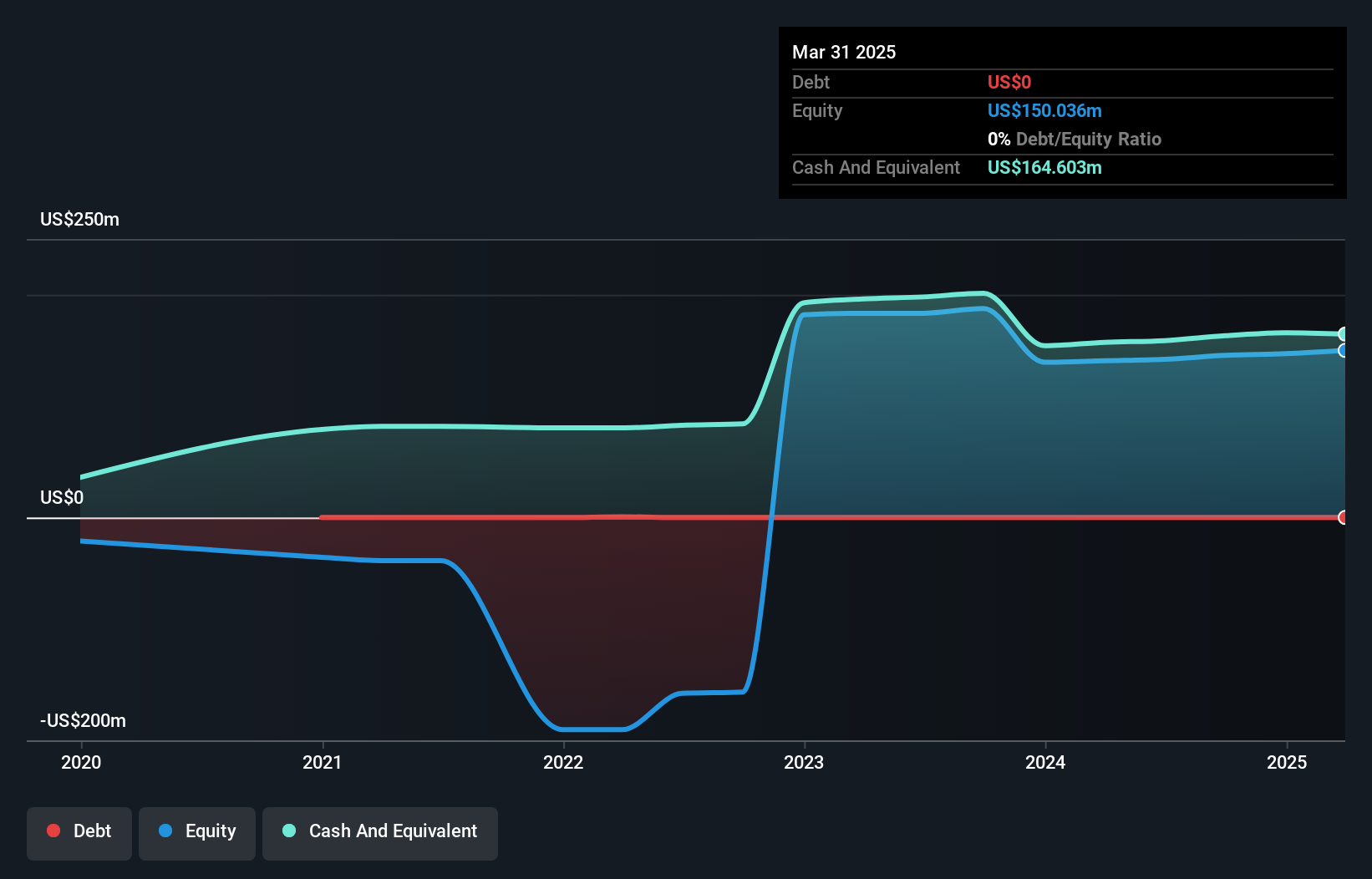Click the Cash And Equivalent tooltip row label
Screen dimensions: 1372x879
pos(876,167)
